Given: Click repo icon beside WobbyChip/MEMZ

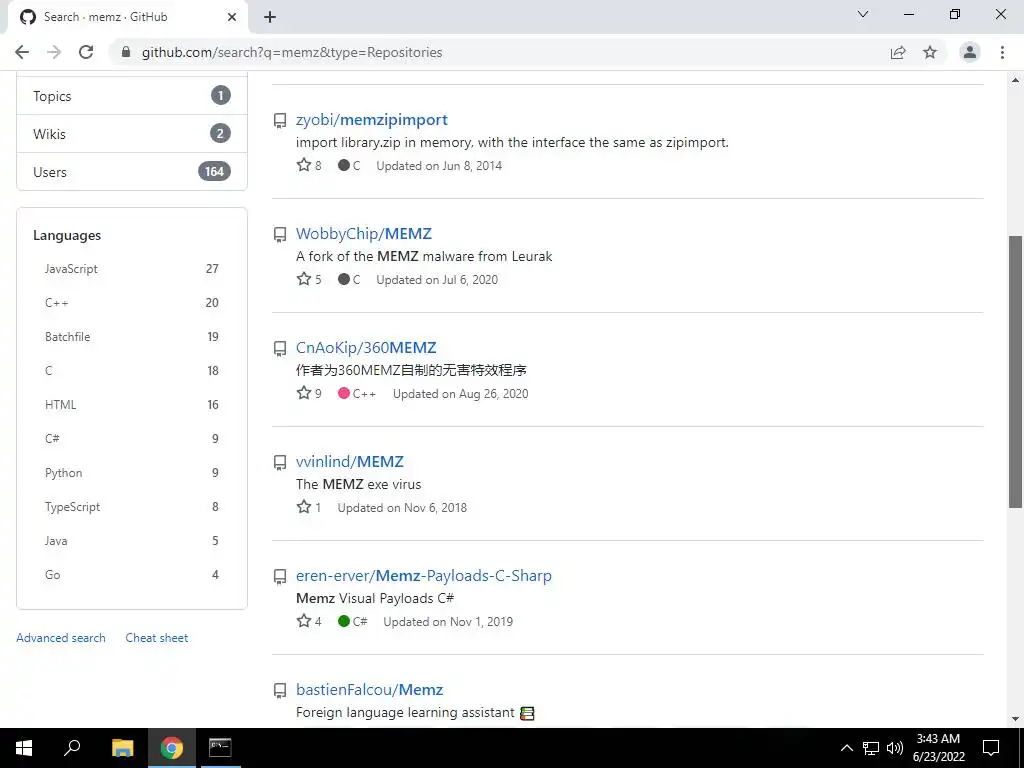Looking at the screenshot, I should pyautogui.click(x=280, y=234).
